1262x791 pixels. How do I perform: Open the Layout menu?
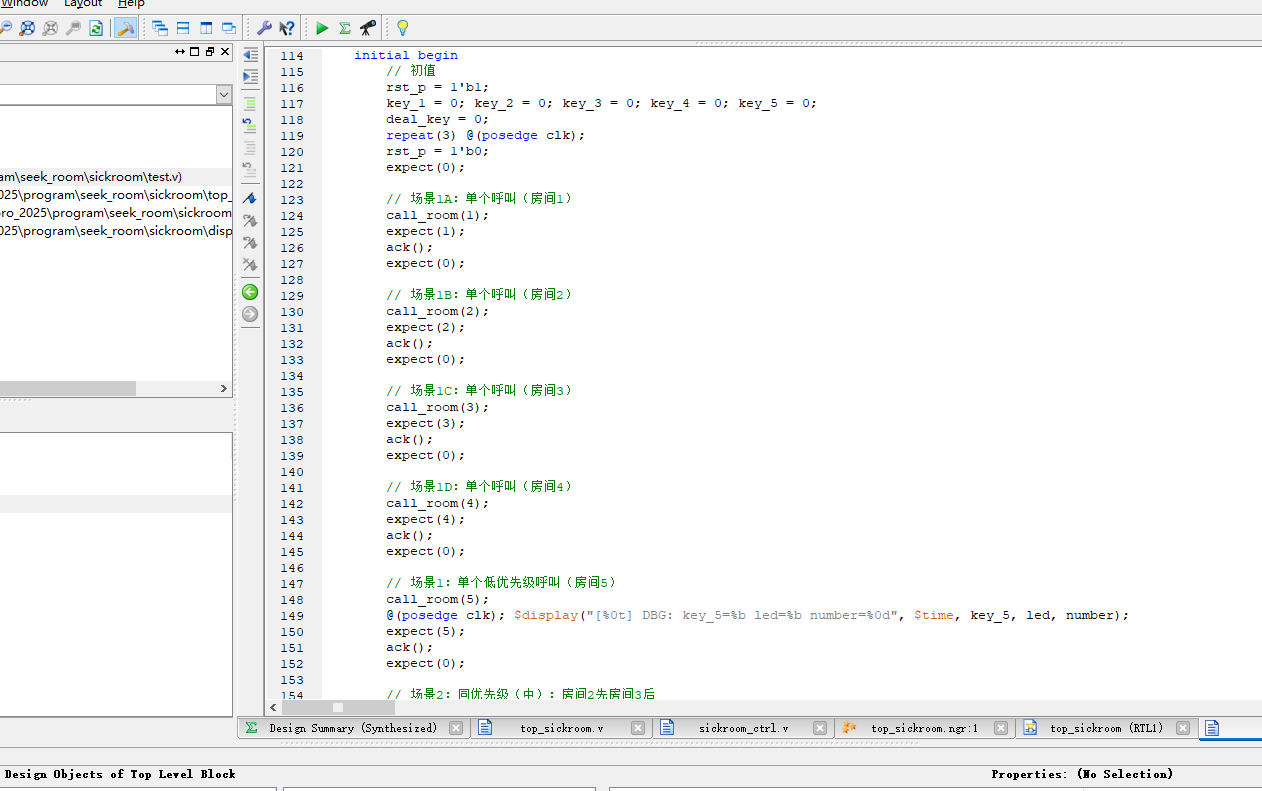pos(83,4)
